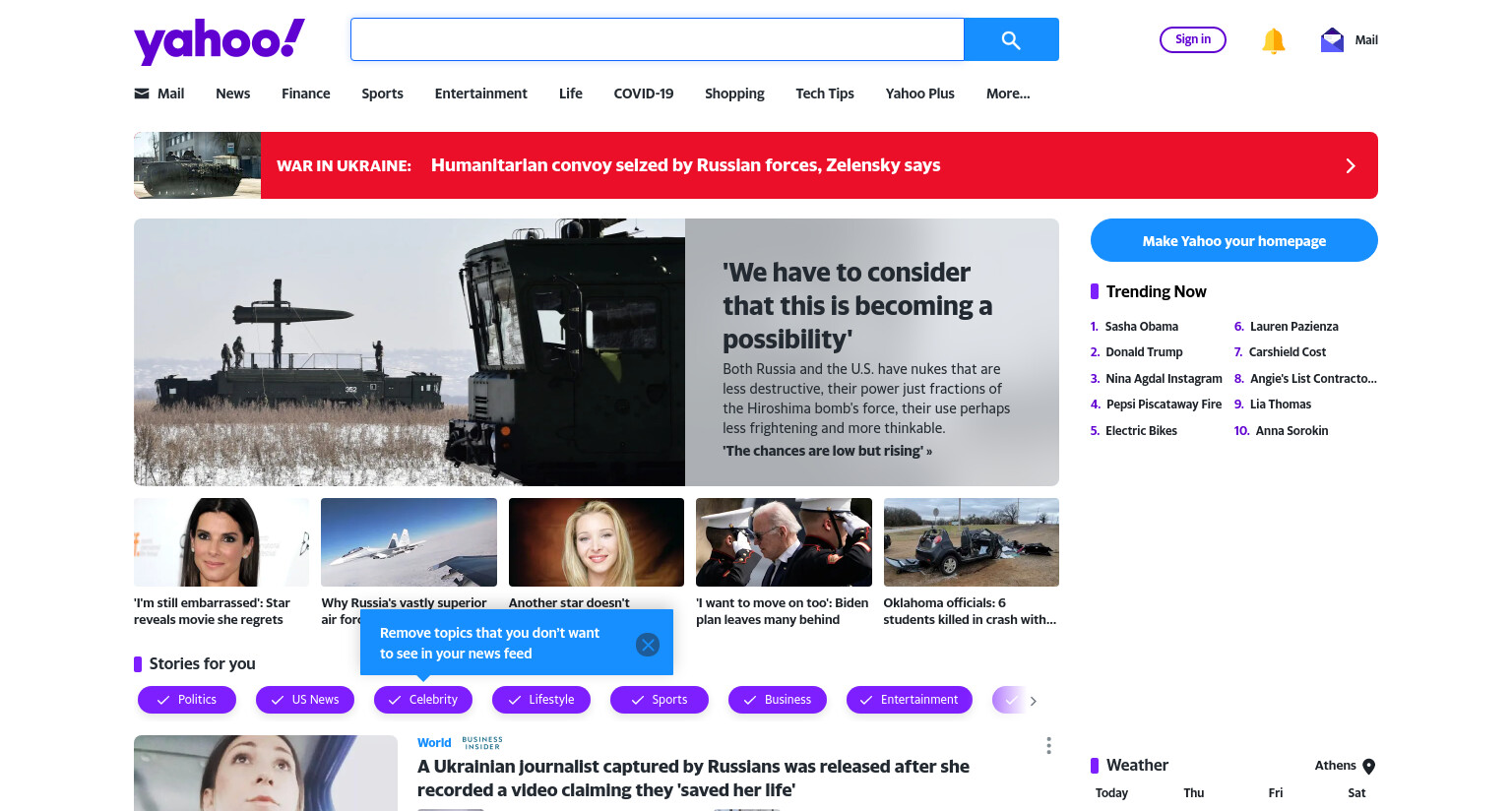The width and height of the screenshot is (1512, 811).
Task: Toggle the Sports topic chip
Action: pyautogui.click(x=660, y=700)
